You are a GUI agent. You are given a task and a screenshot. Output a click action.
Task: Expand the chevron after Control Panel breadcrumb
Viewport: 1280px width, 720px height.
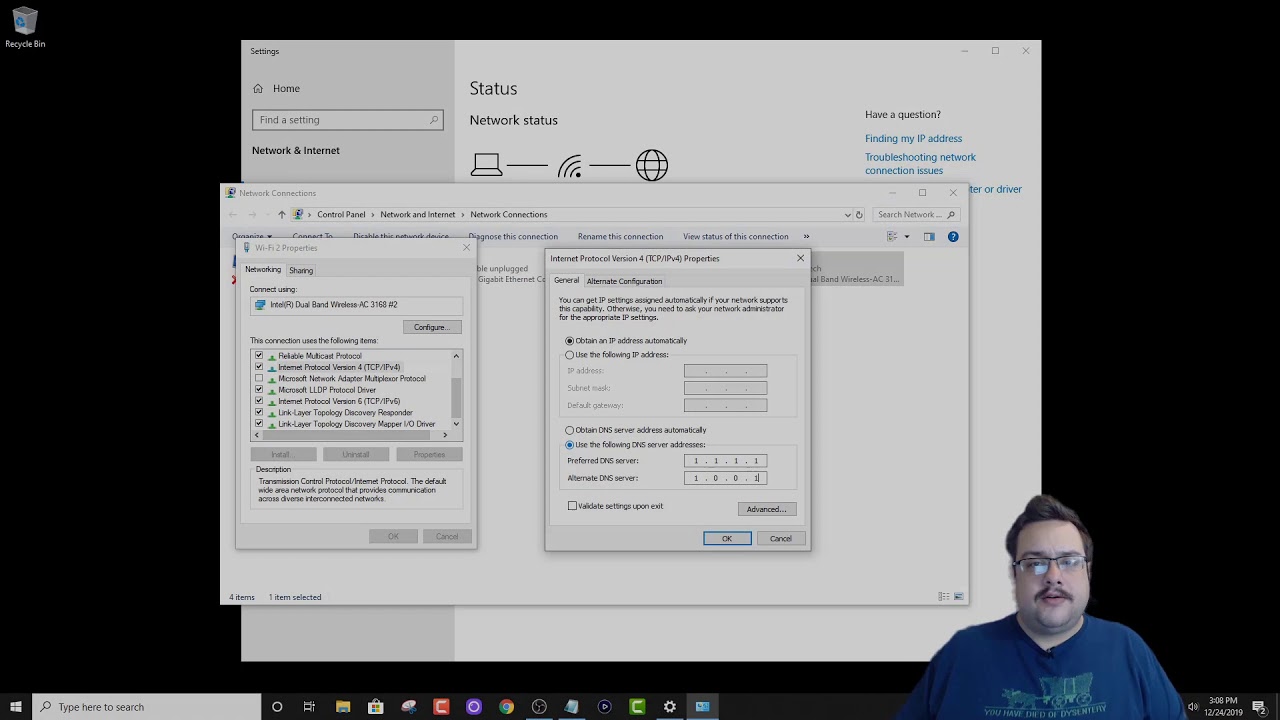coord(373,214)
